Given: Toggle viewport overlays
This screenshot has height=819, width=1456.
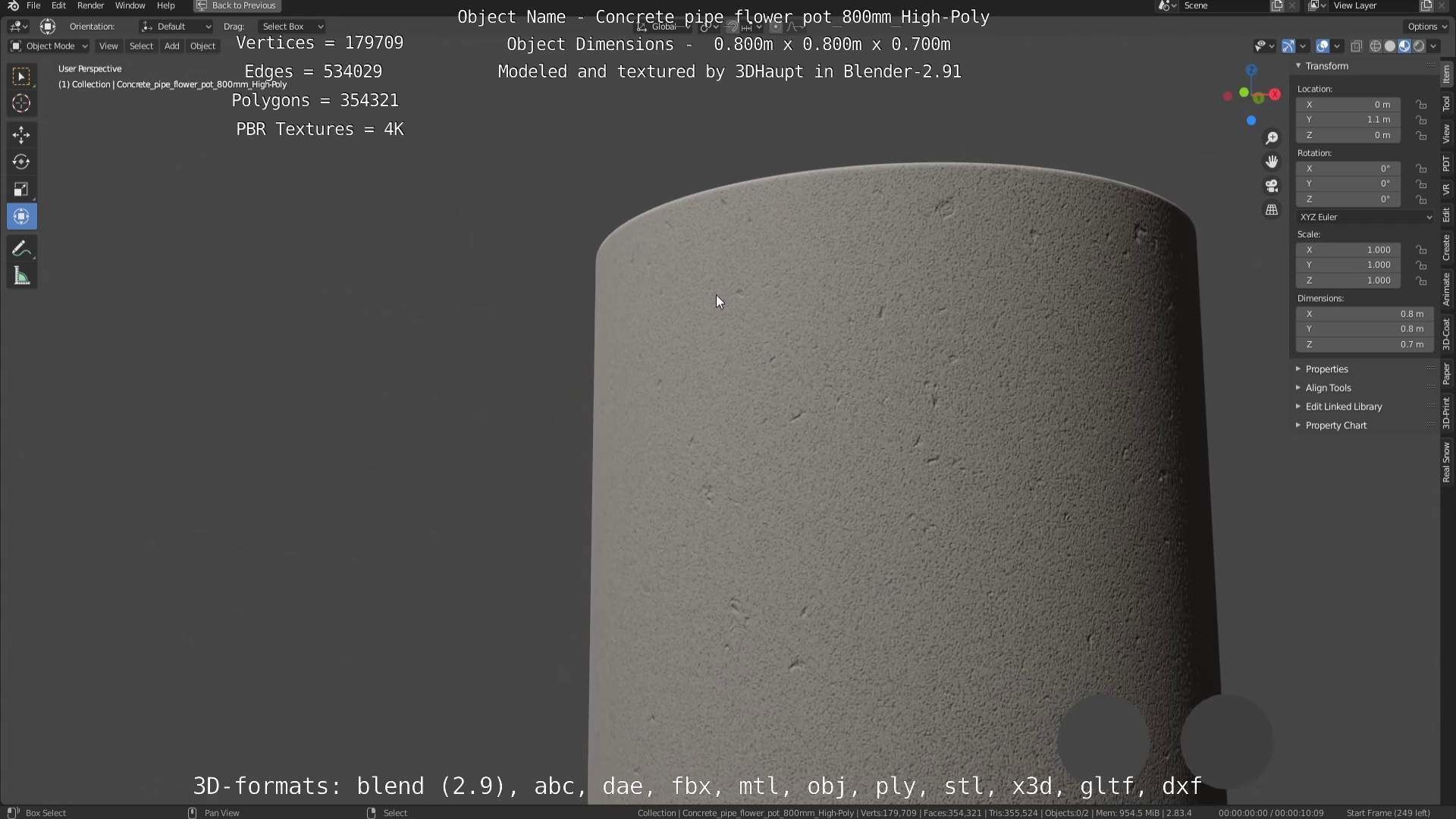Looking at the screenshot, I should (x=1323, y=46).
